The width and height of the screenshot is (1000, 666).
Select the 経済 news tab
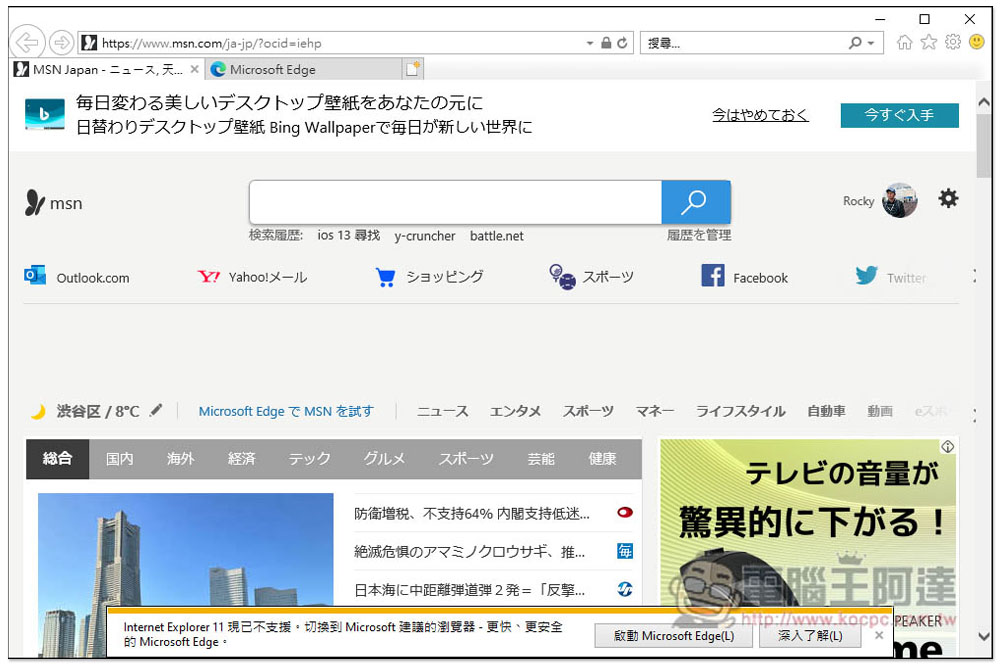(242, 459)
